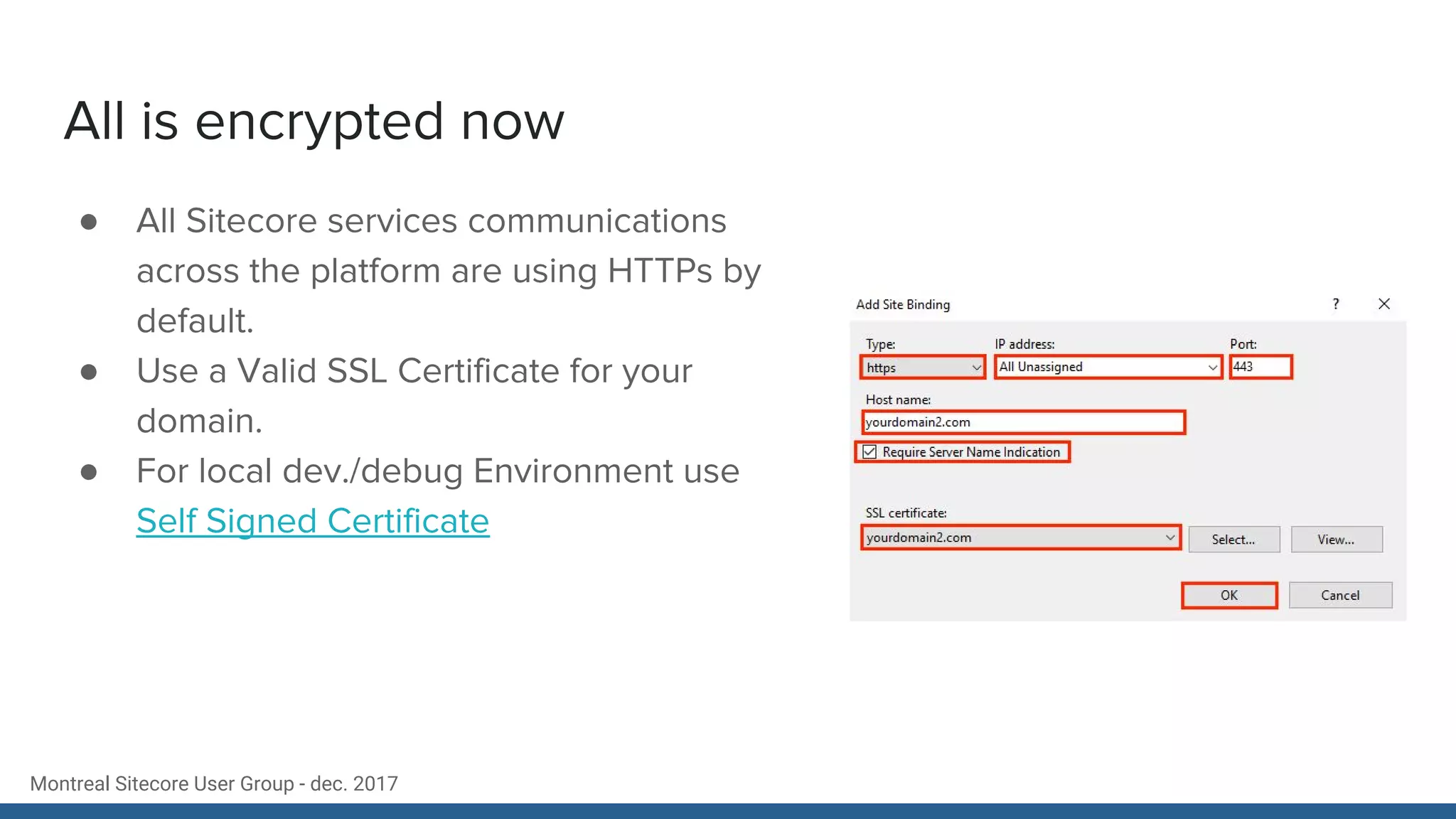Toggle Require Server Name Indication checkbox
1456x819 pixels.
click(869, 452)
